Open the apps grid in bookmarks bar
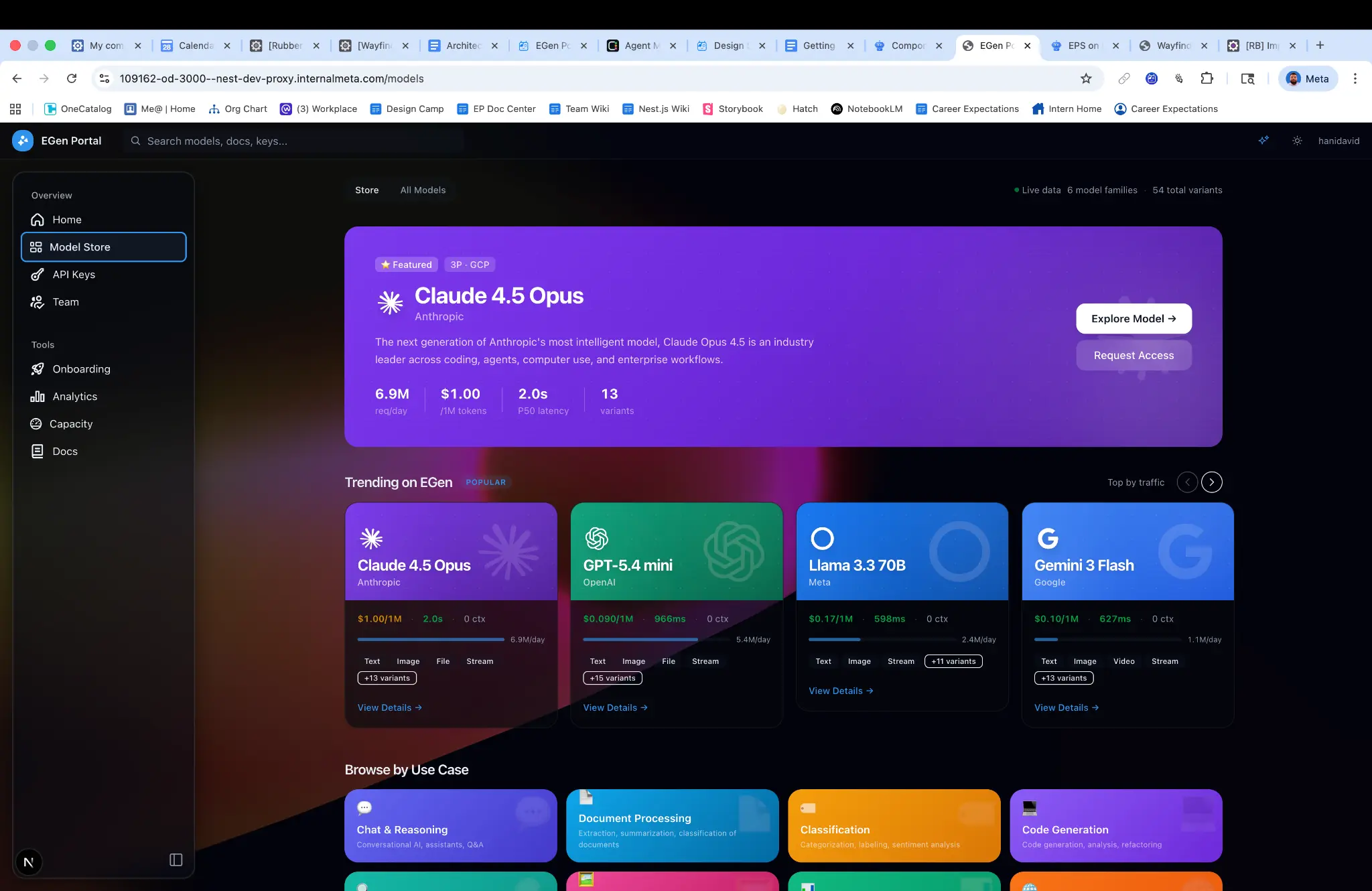This screenshot has width=1372, height=891. point(15,109)
